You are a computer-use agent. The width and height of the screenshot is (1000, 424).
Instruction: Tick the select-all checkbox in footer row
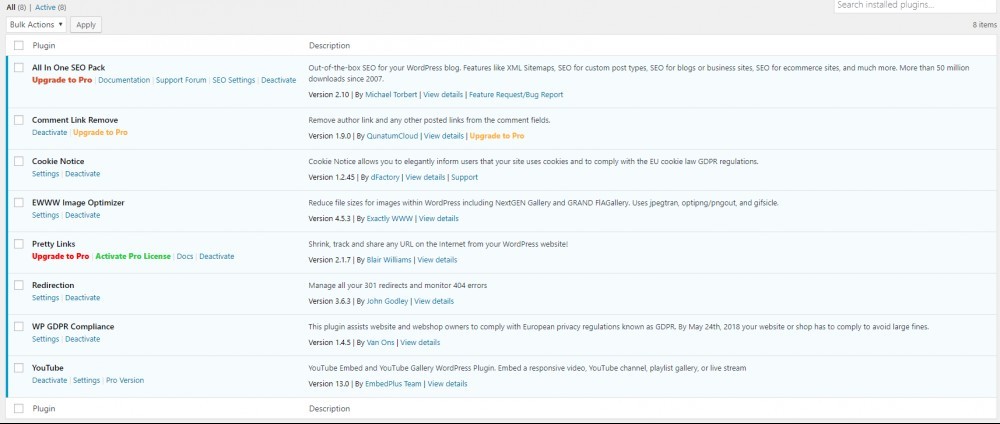point(18,408)
